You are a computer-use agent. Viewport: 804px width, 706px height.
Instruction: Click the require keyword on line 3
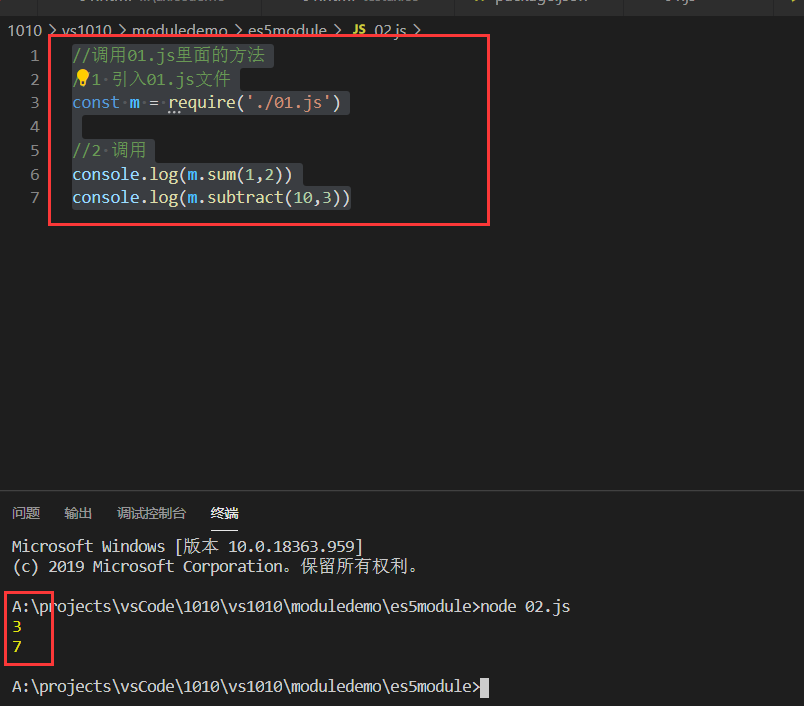[x=202, y=103]
